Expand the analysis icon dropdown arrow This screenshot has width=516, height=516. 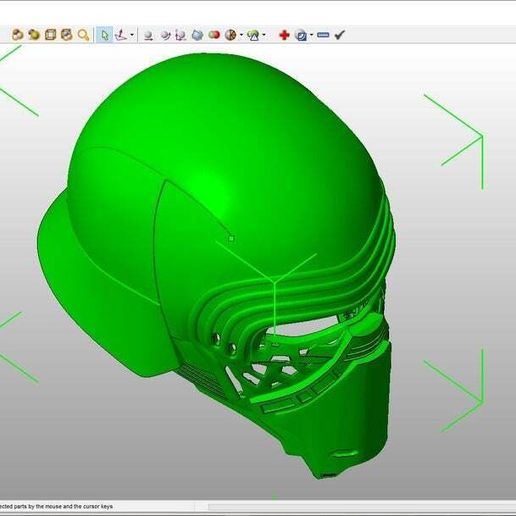click(264, 35)
